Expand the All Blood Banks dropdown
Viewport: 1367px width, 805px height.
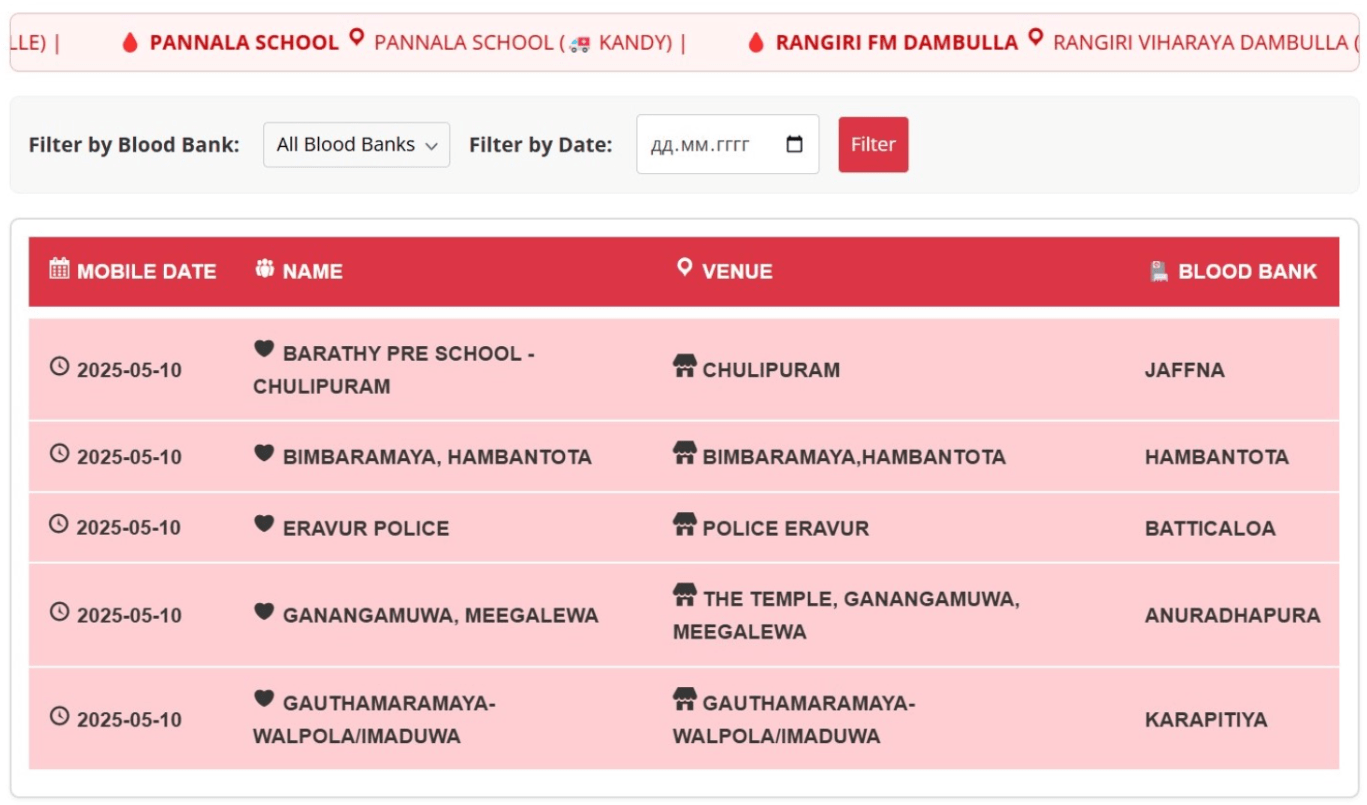[x=356, y=145]
